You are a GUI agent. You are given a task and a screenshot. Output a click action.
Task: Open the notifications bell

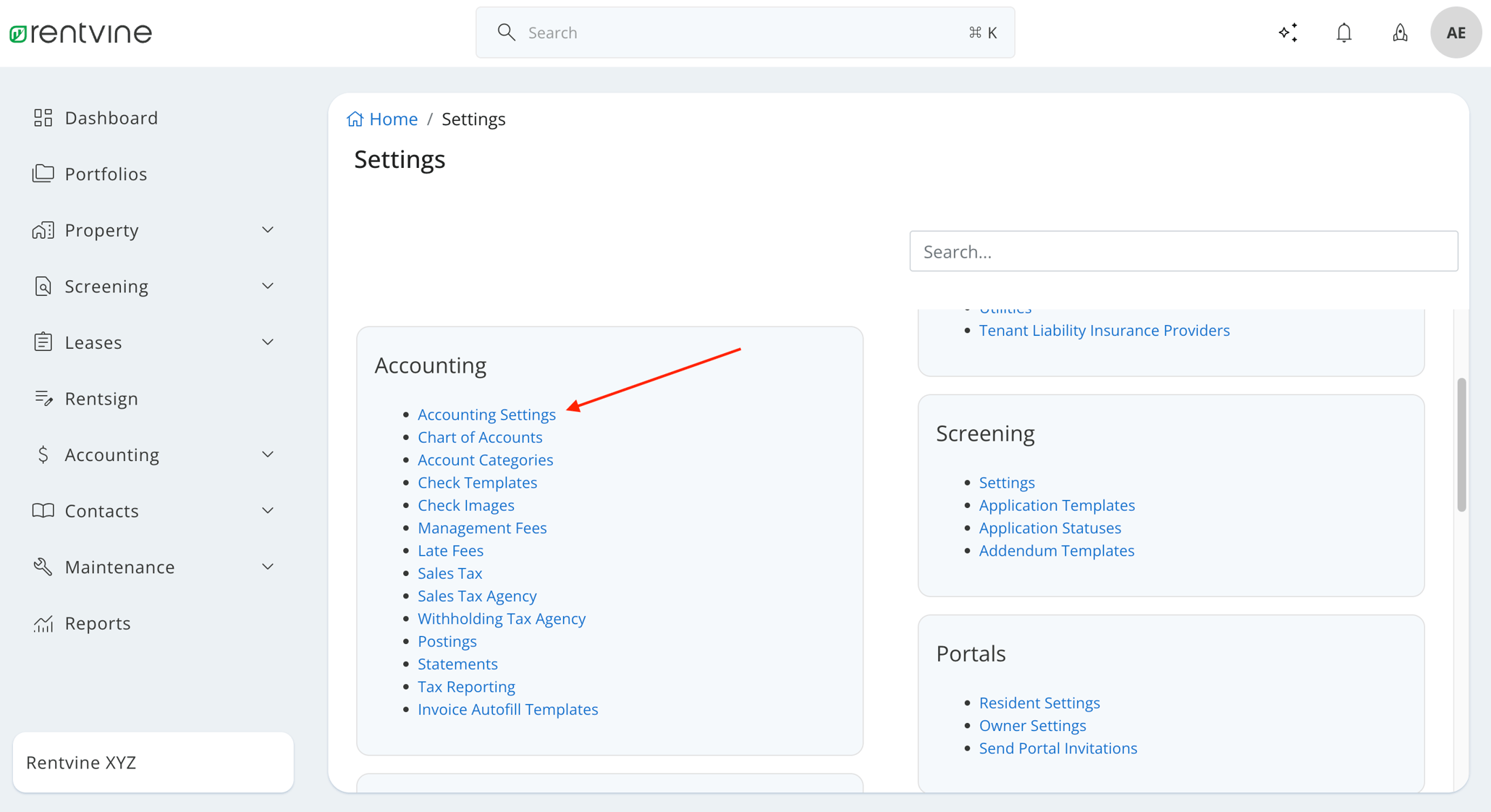tap(1344, 33)
